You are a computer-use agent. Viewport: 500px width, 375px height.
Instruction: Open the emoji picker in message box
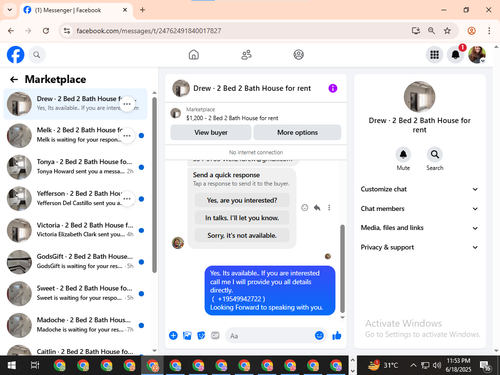(x=319, y=335)
